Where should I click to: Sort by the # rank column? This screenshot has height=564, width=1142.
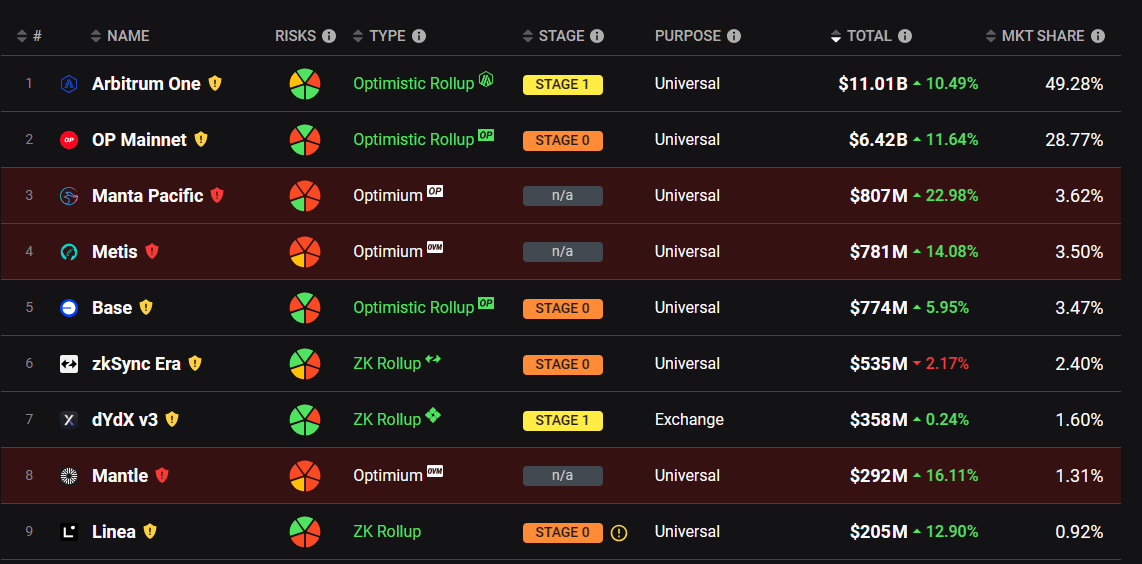29,36
